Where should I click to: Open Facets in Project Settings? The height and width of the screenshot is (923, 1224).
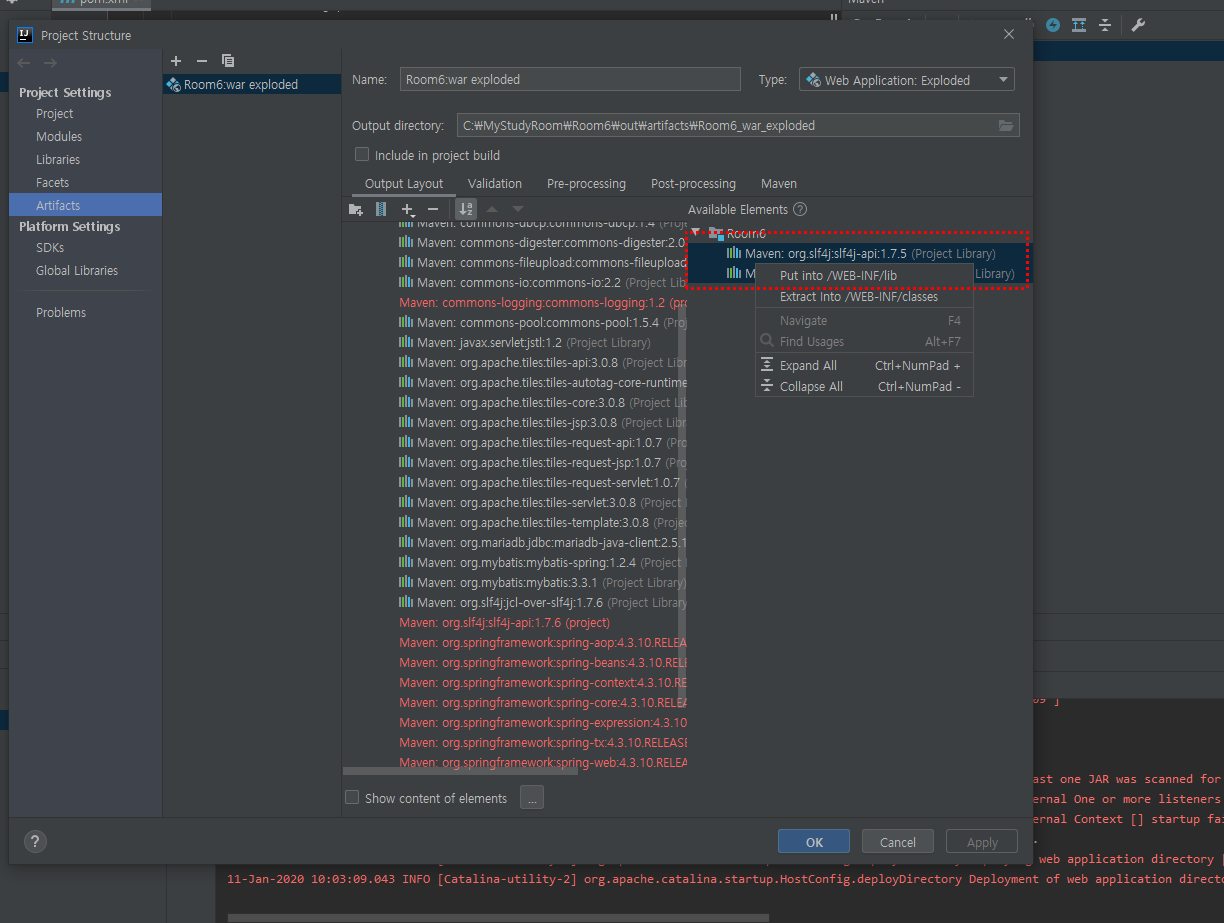tap(52, 182)
